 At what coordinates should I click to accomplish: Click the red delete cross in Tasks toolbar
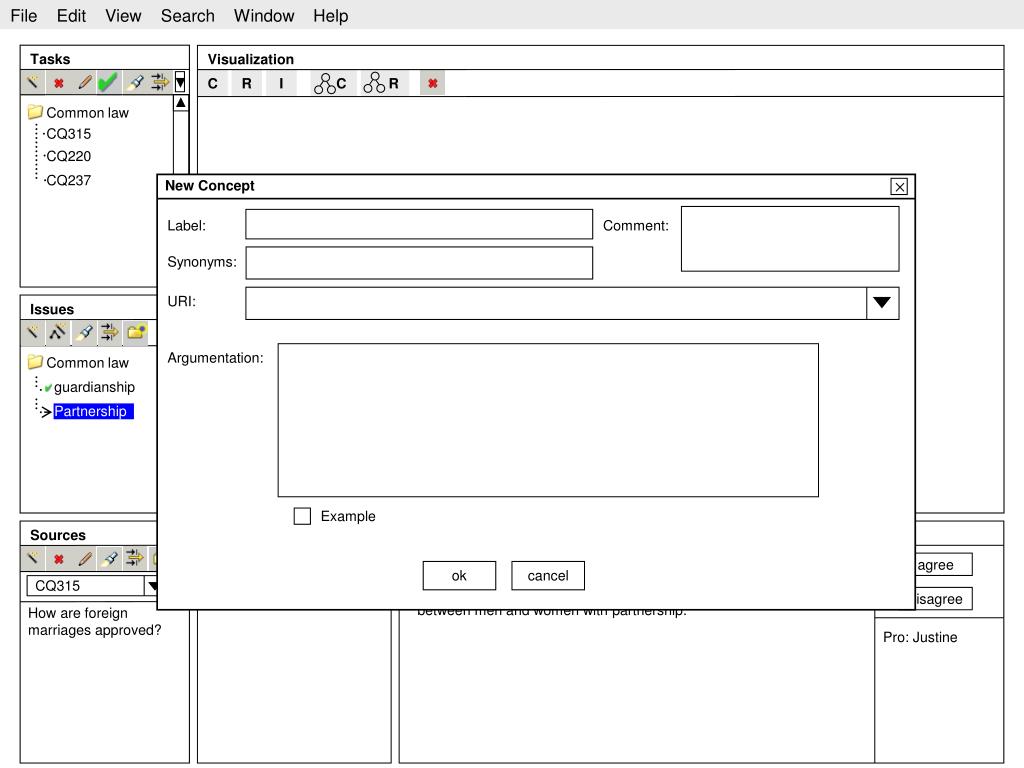(59, 83)
